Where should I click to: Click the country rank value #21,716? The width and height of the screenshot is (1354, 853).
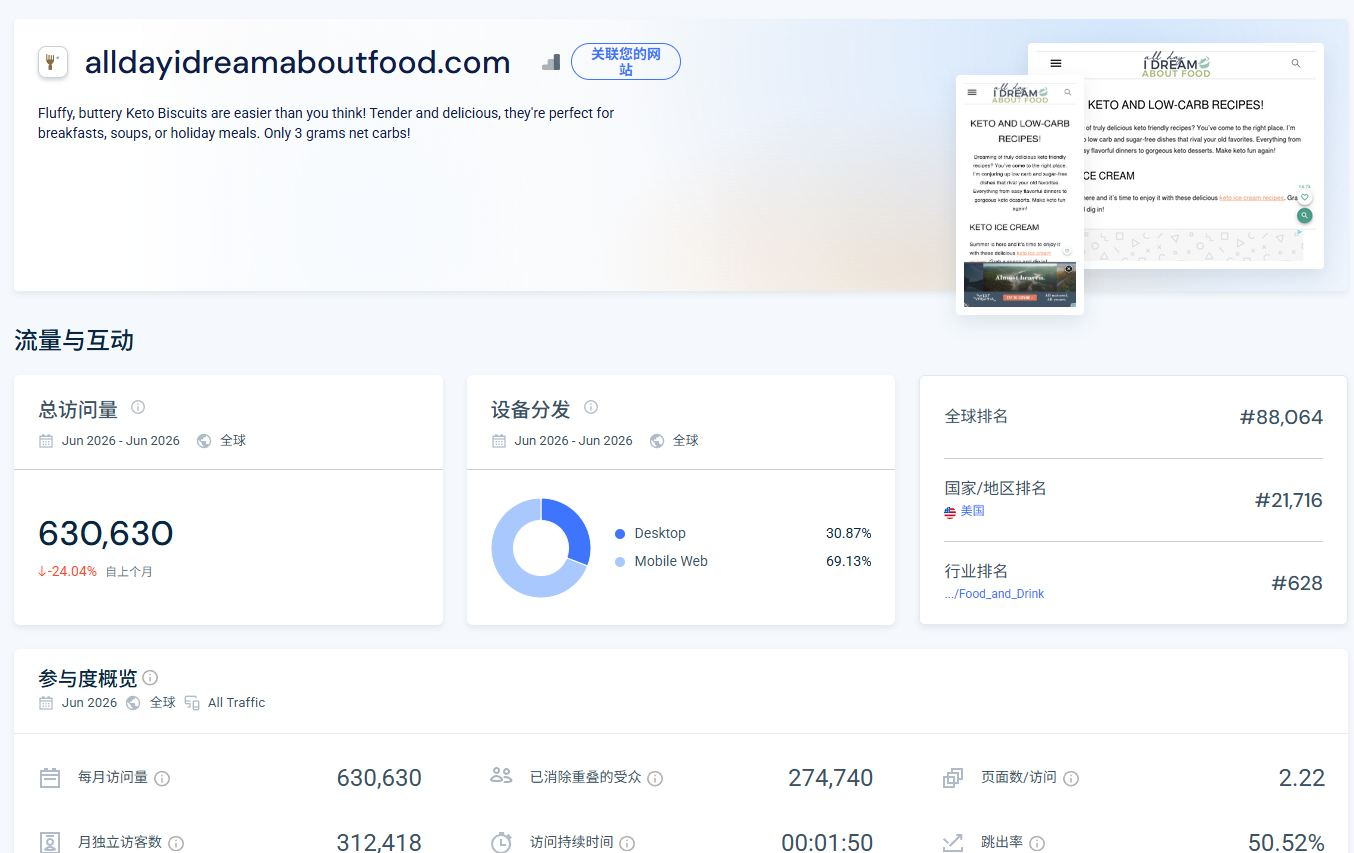click(x=1289, y=500)
